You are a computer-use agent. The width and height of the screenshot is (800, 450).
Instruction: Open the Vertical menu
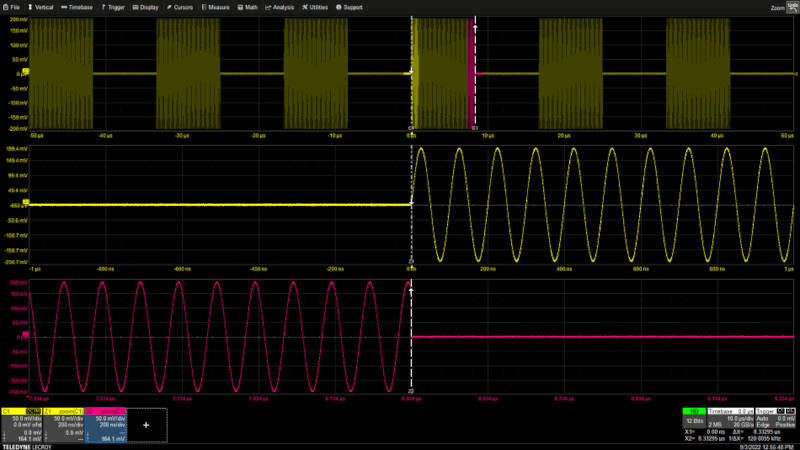pos(40,7)
